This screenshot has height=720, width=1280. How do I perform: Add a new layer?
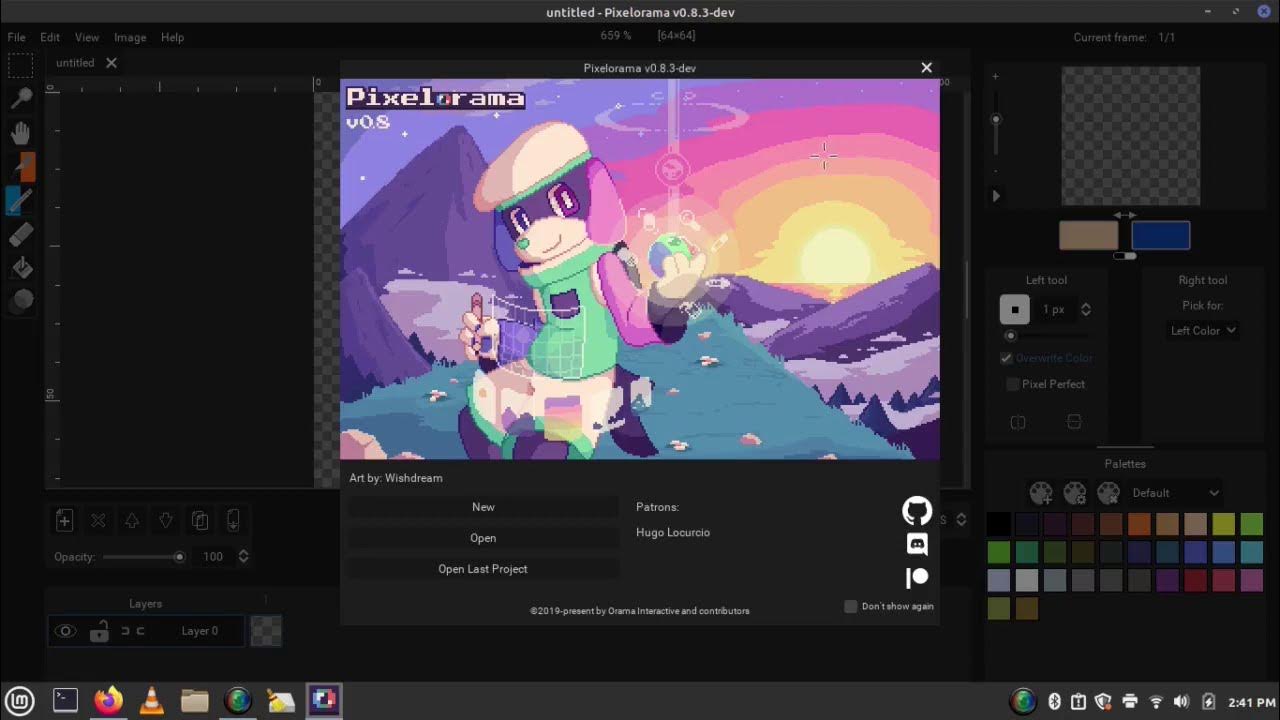click(64, 520)
